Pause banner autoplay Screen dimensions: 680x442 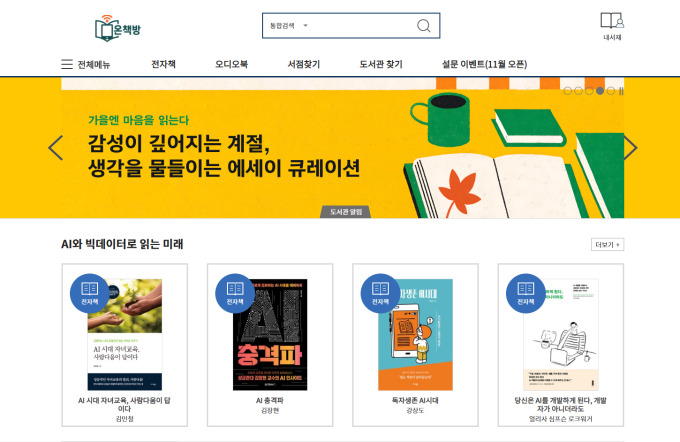pos(621,91)
